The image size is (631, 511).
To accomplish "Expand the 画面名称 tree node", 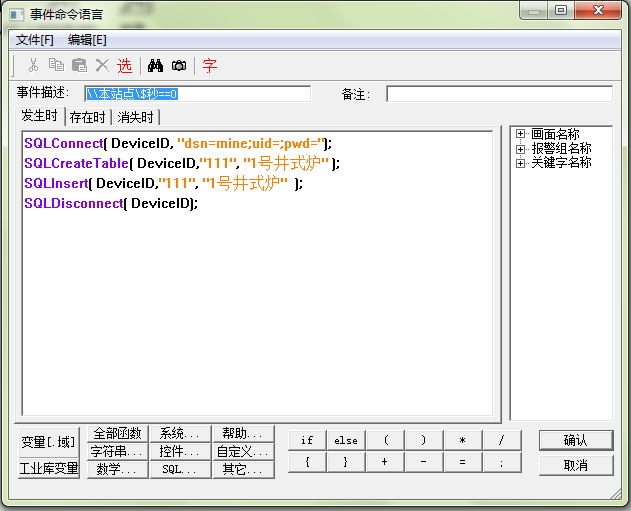I will (521, 134).
